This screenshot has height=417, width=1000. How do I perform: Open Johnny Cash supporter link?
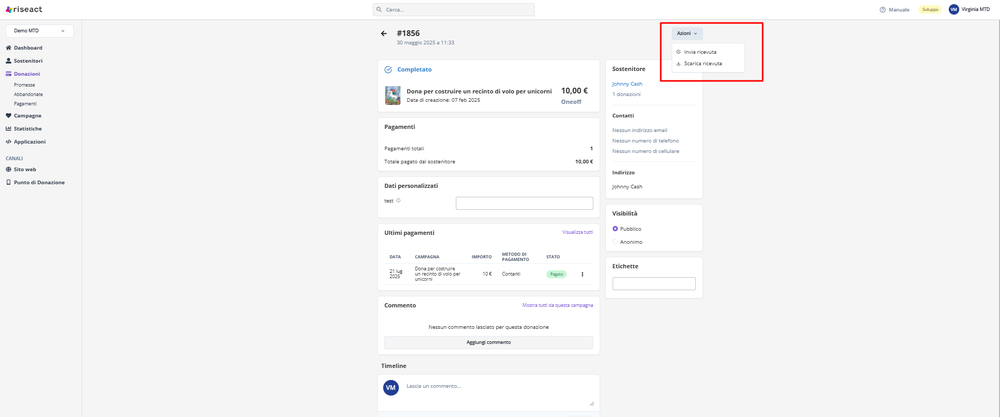tap(627, 84)
